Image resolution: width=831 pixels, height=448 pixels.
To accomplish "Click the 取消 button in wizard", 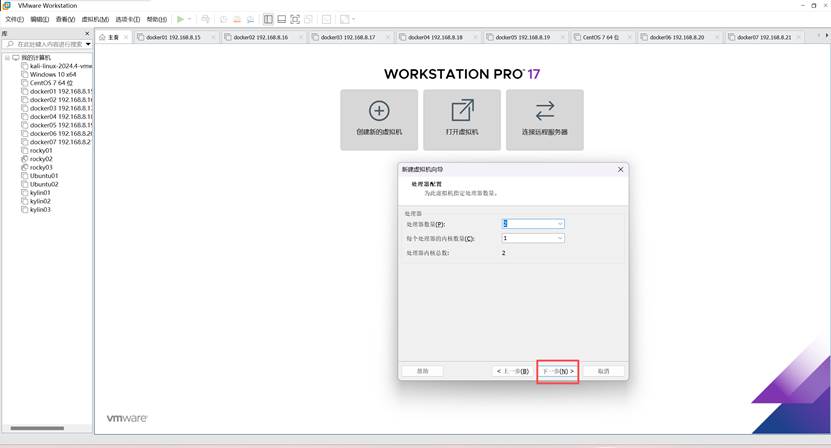I will tap(604, 371).
